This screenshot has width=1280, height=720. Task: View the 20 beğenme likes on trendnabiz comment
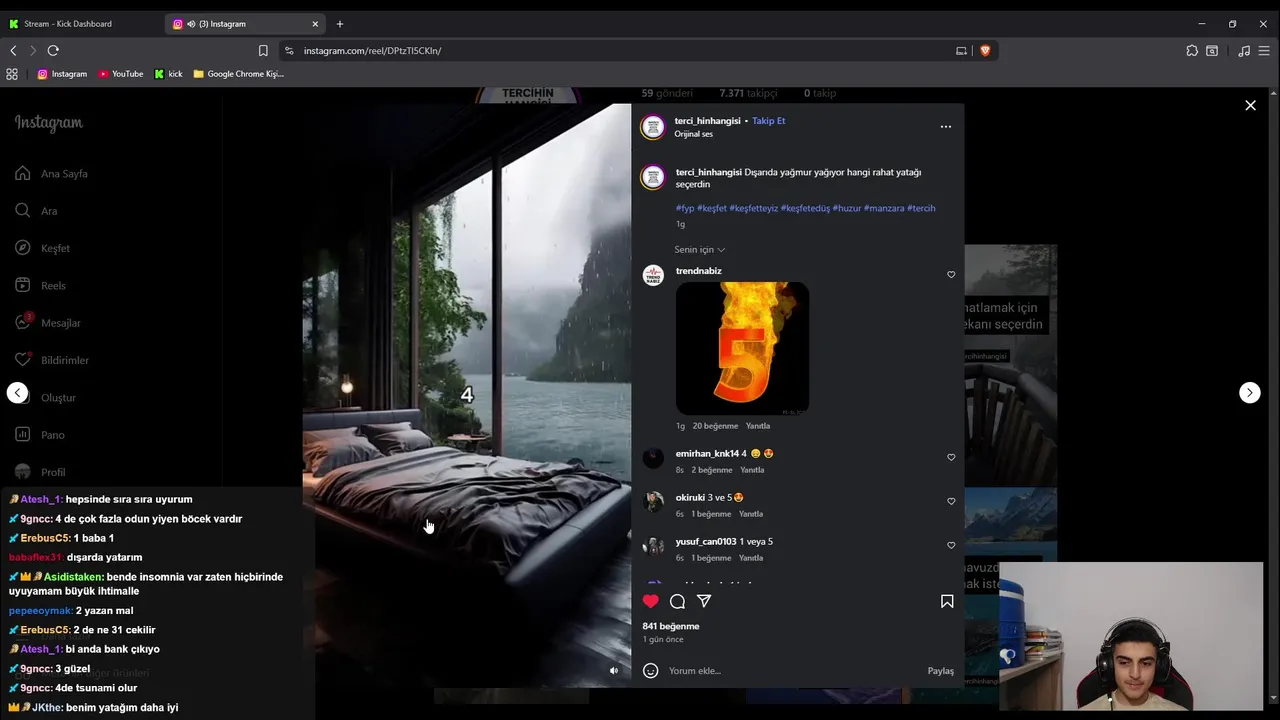tap(715, 426)
